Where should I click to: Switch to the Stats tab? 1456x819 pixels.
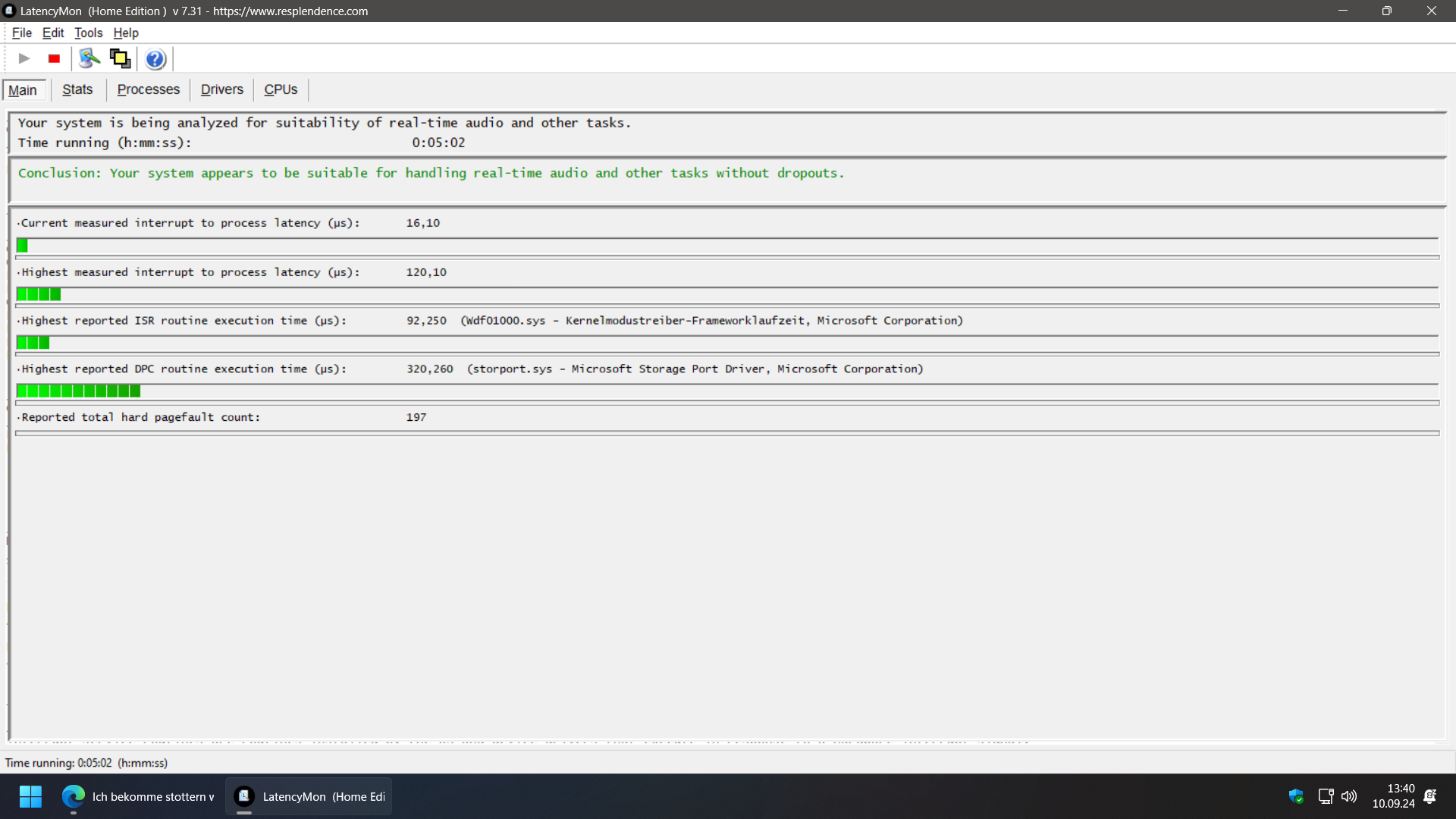[77, 89]
